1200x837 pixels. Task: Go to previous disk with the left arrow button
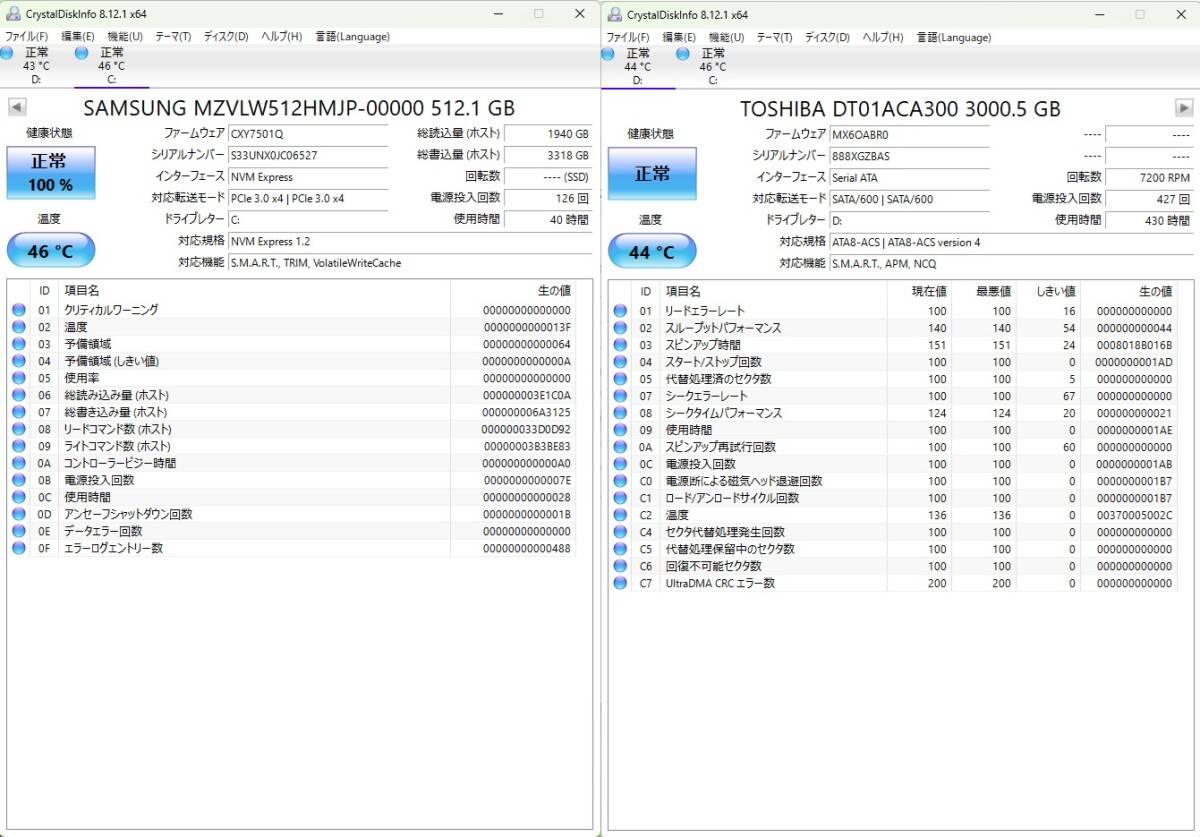pos(17,108)
